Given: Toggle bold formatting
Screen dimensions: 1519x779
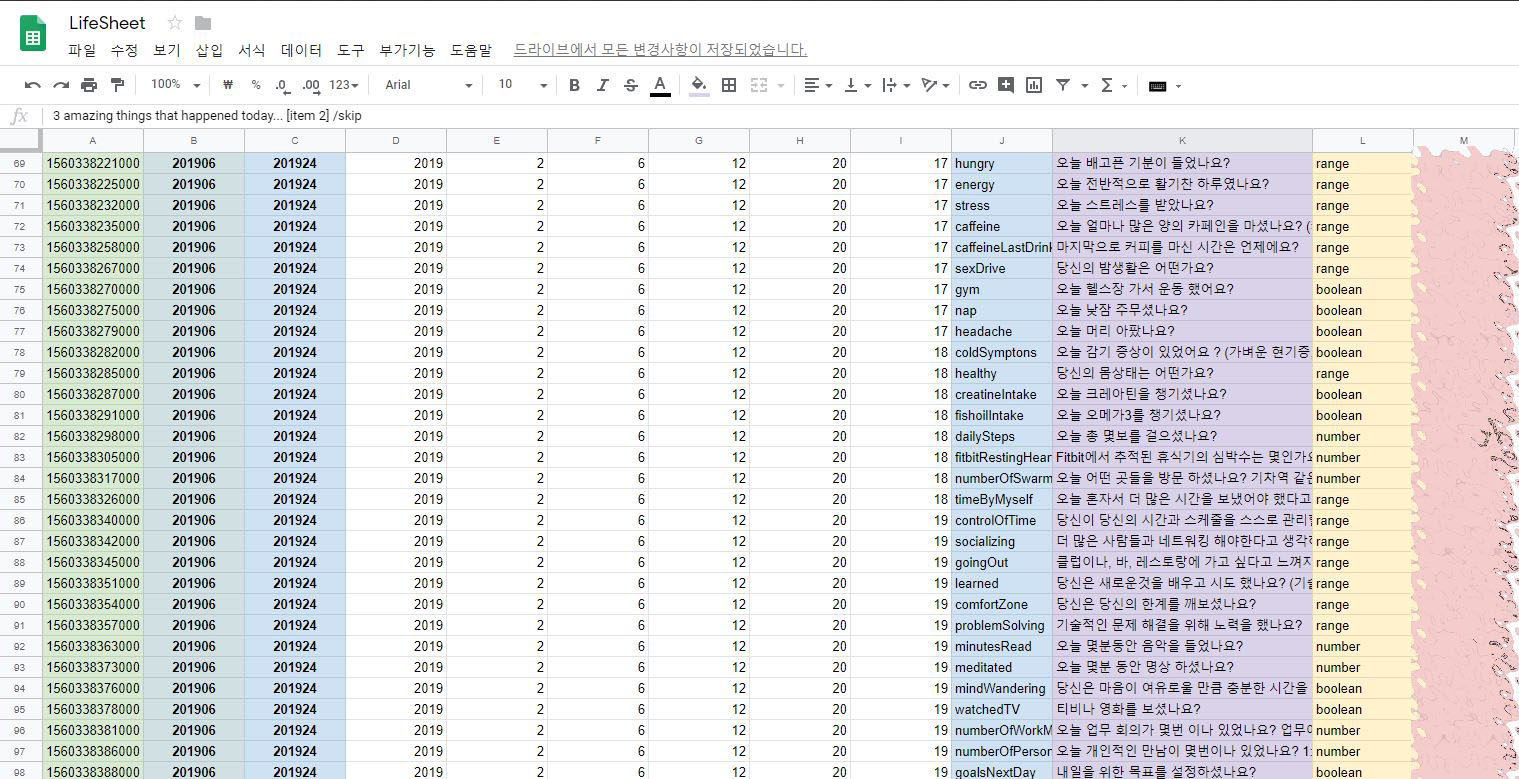Looking at the screenshot, I should click(574, 85).
